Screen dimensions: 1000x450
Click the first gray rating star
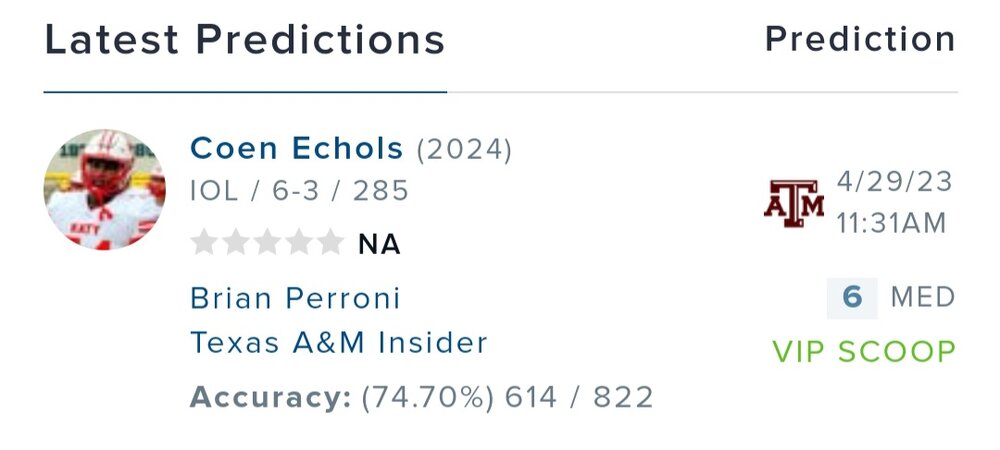205,243
